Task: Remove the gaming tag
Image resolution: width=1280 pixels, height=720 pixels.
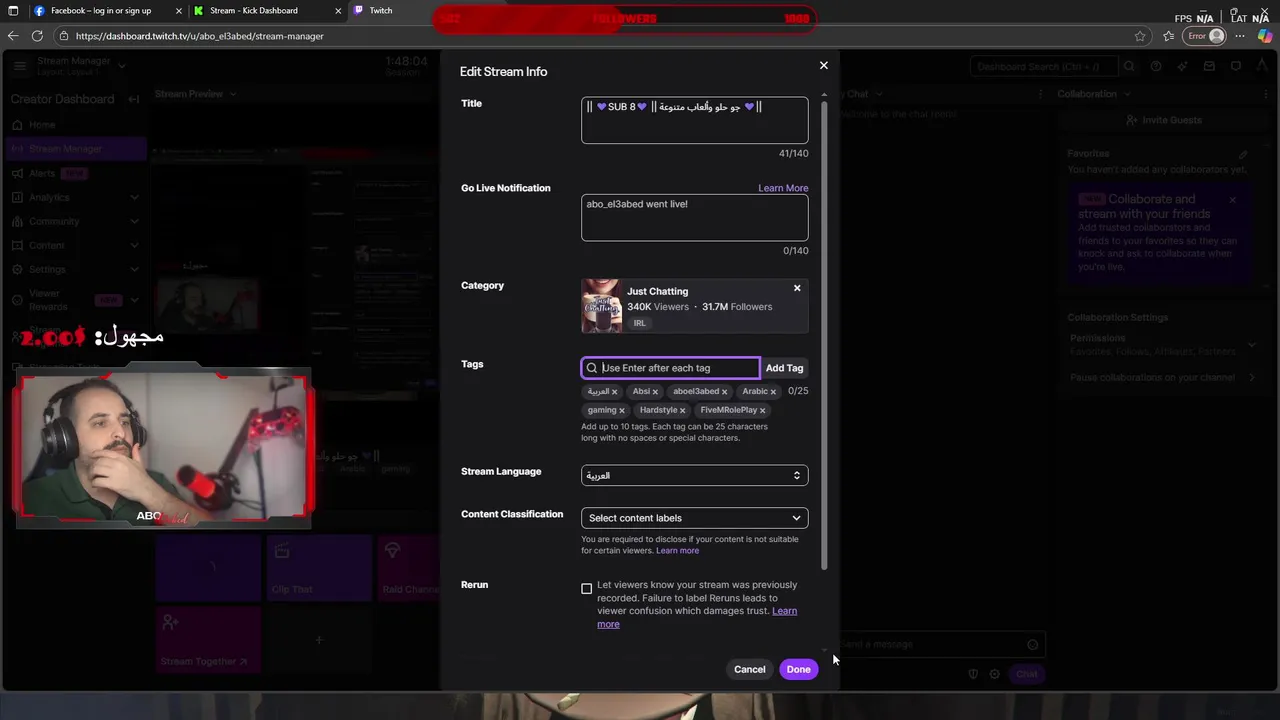Action: [x=621, y=411]
